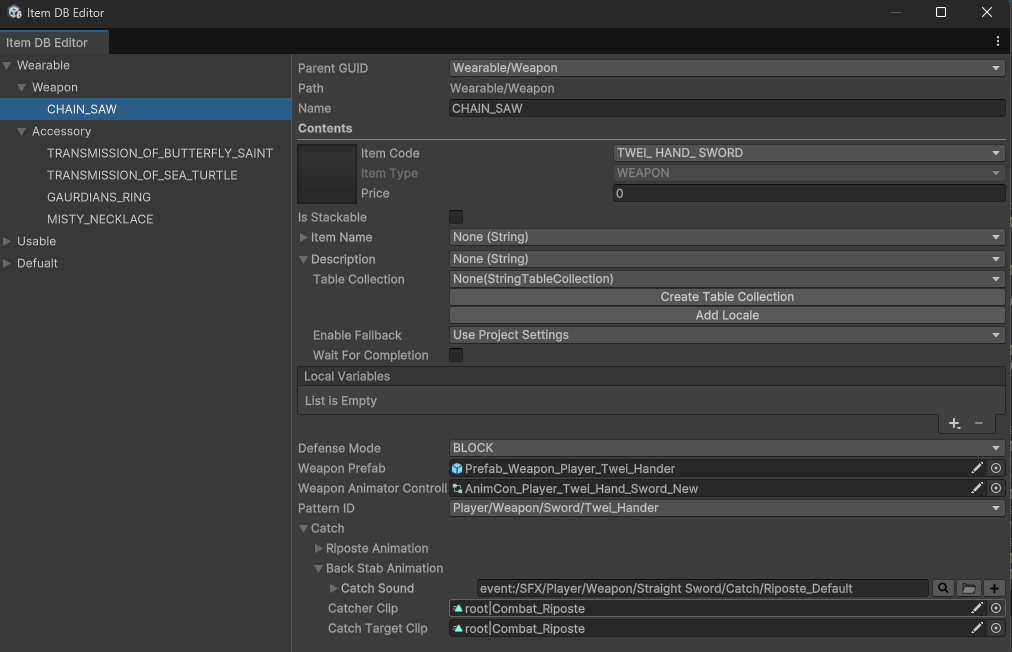Open object picker for Weapon Animator Controller
The width and height of the screenshot is (1012, 652).
tap(996, 488)
